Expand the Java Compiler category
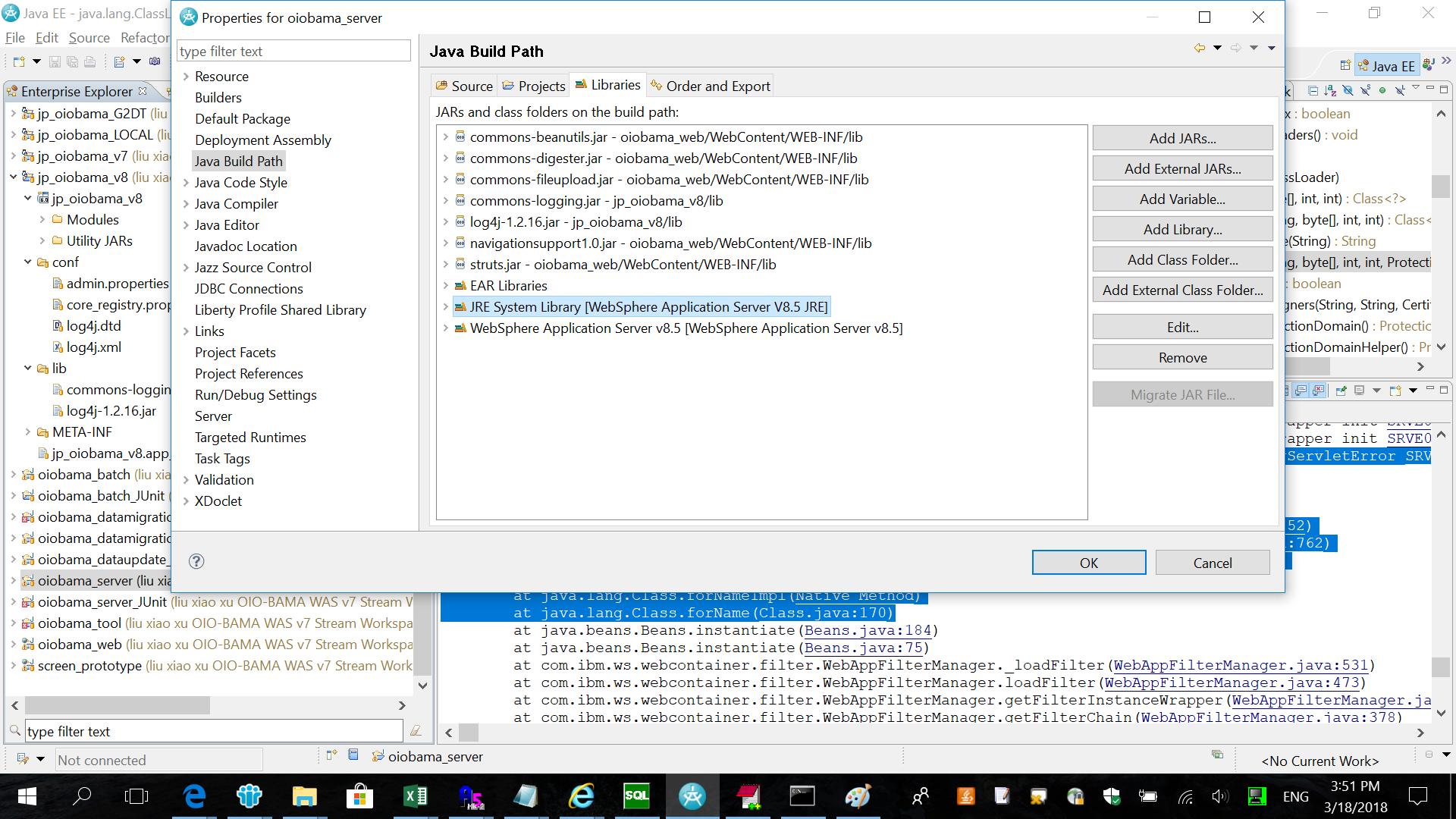This screenshot has width=1456, height=819. click(186, 204)
